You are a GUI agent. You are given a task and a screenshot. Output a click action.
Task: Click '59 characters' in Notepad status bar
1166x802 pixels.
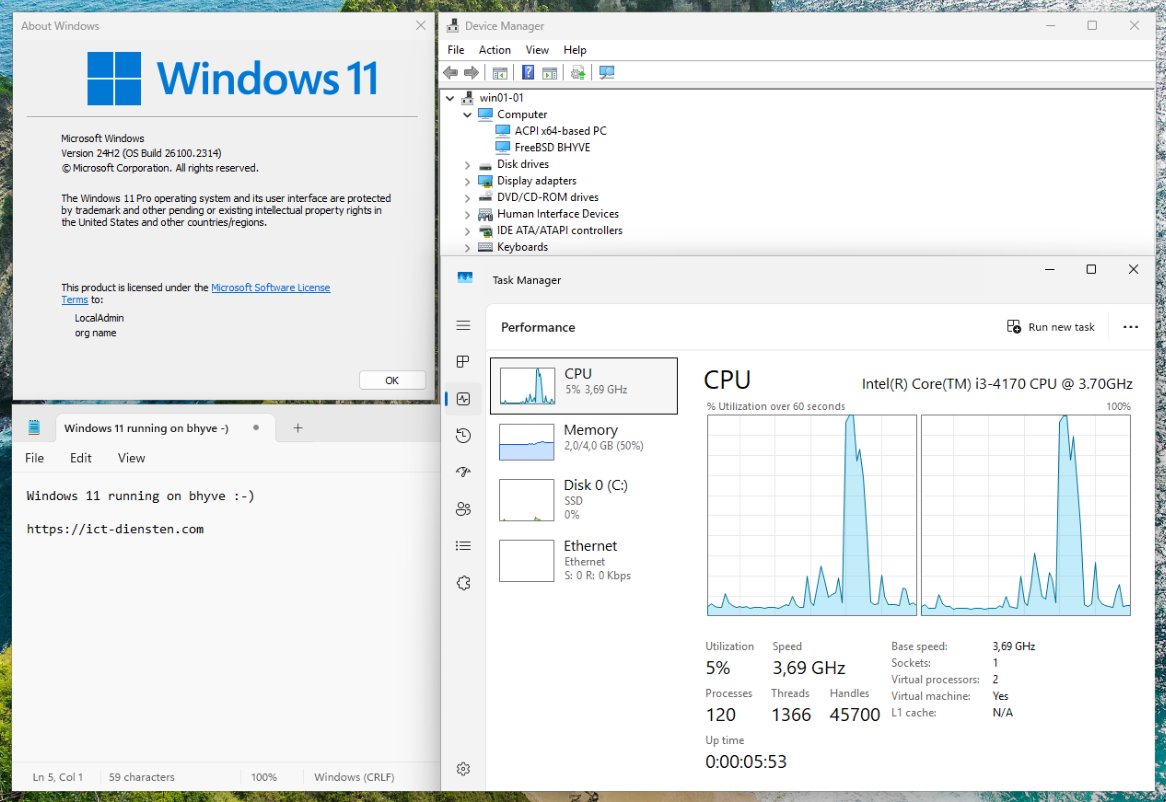141,777
